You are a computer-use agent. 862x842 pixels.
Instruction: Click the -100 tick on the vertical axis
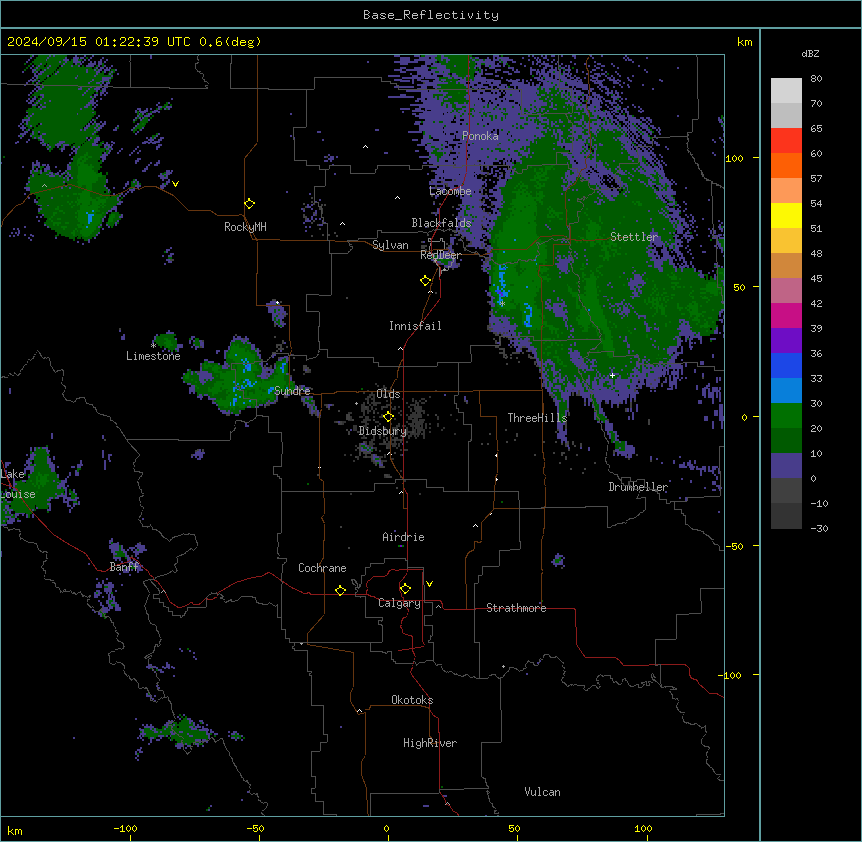(x=730, y=675)
